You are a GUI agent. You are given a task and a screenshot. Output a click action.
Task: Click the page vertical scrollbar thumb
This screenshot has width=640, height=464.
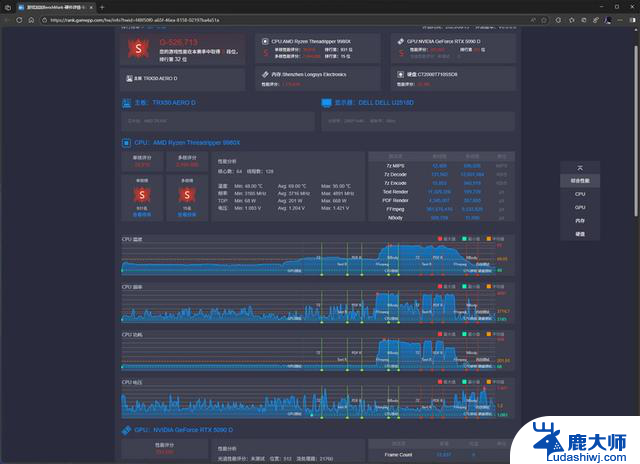(x=636, y=131)
